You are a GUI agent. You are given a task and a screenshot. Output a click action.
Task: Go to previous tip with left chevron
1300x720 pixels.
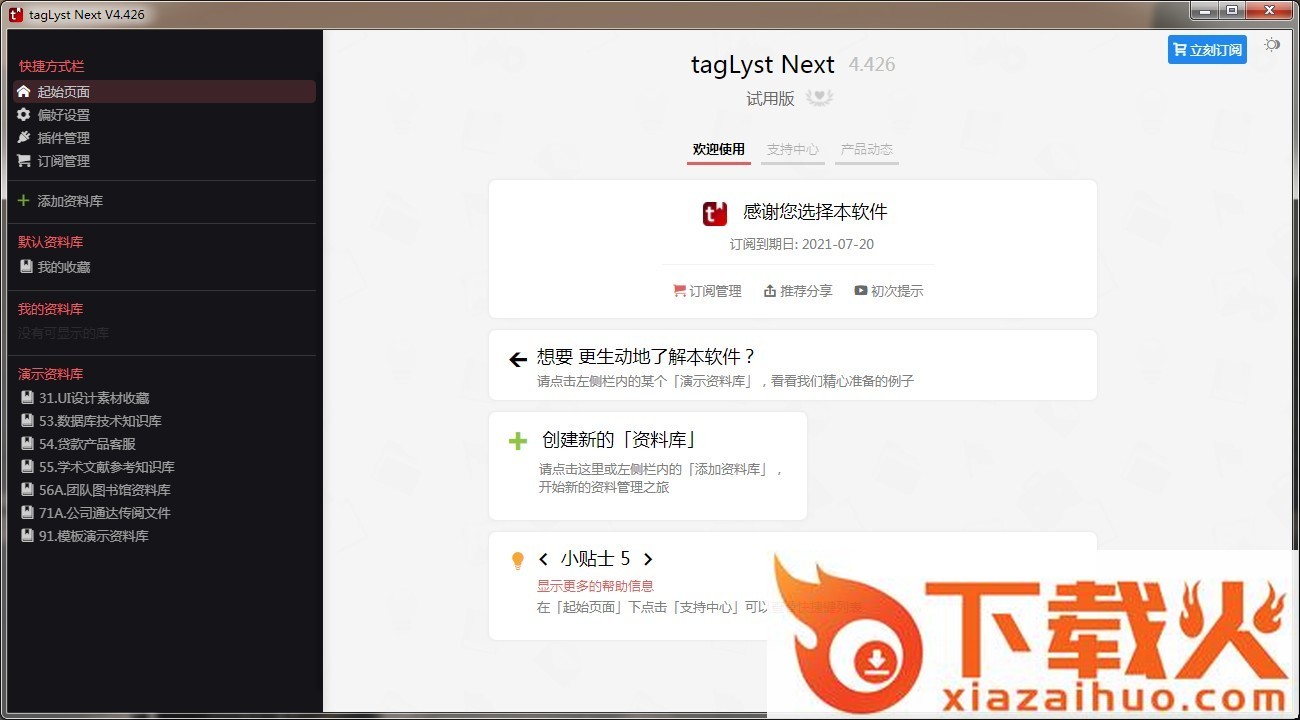(543, 560)
